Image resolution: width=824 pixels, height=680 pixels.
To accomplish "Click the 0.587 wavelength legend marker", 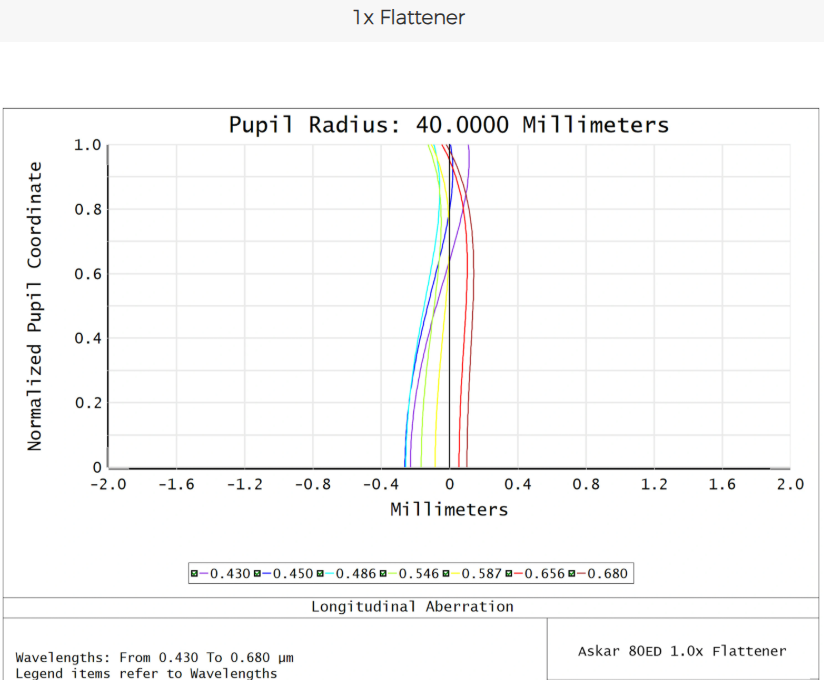I will (x=447, y=573).
